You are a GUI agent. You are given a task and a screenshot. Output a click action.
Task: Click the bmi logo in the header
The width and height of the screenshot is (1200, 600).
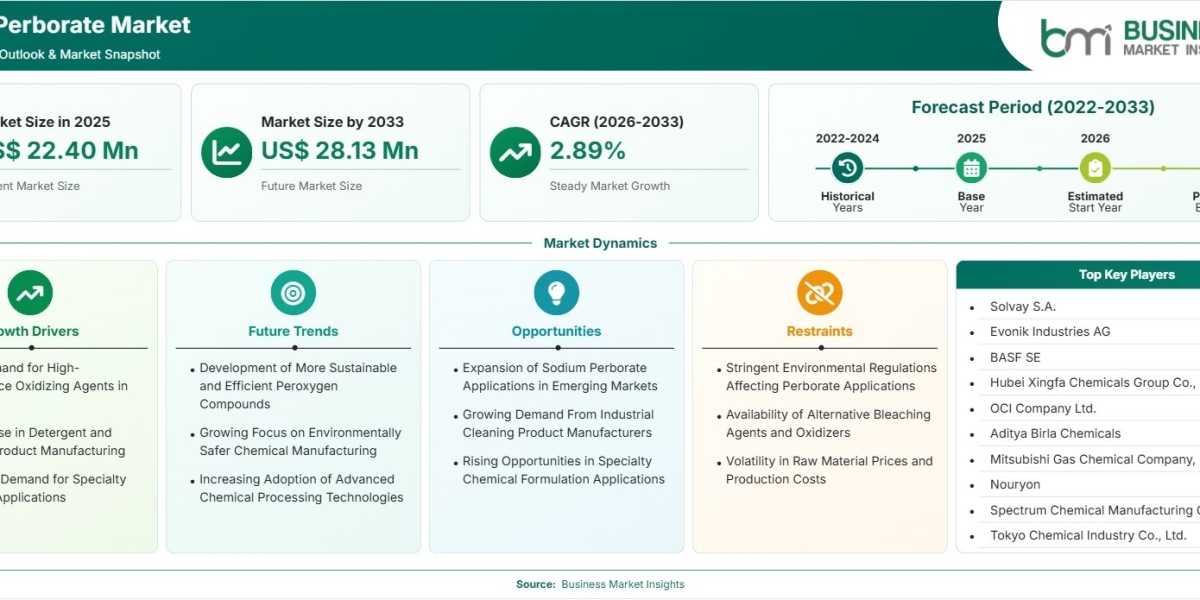1075,38
